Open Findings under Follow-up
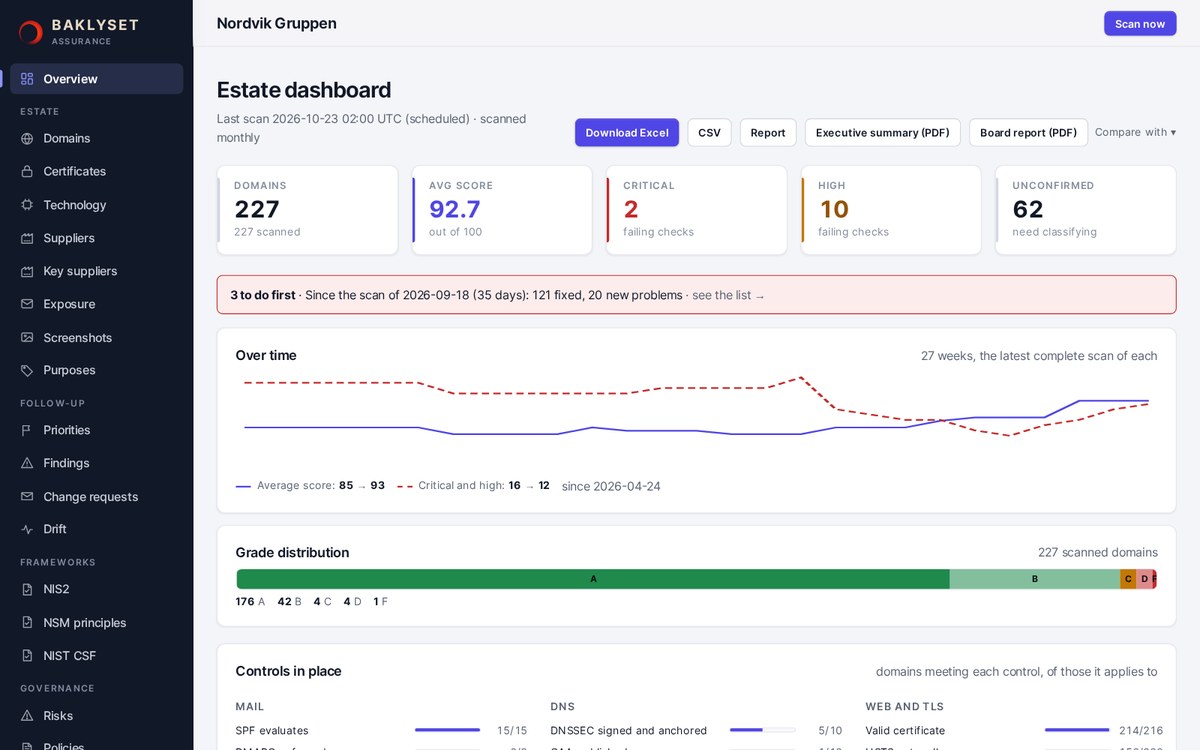The height and width of the screenshot is (750, 1200). click(x=96, y=463)
